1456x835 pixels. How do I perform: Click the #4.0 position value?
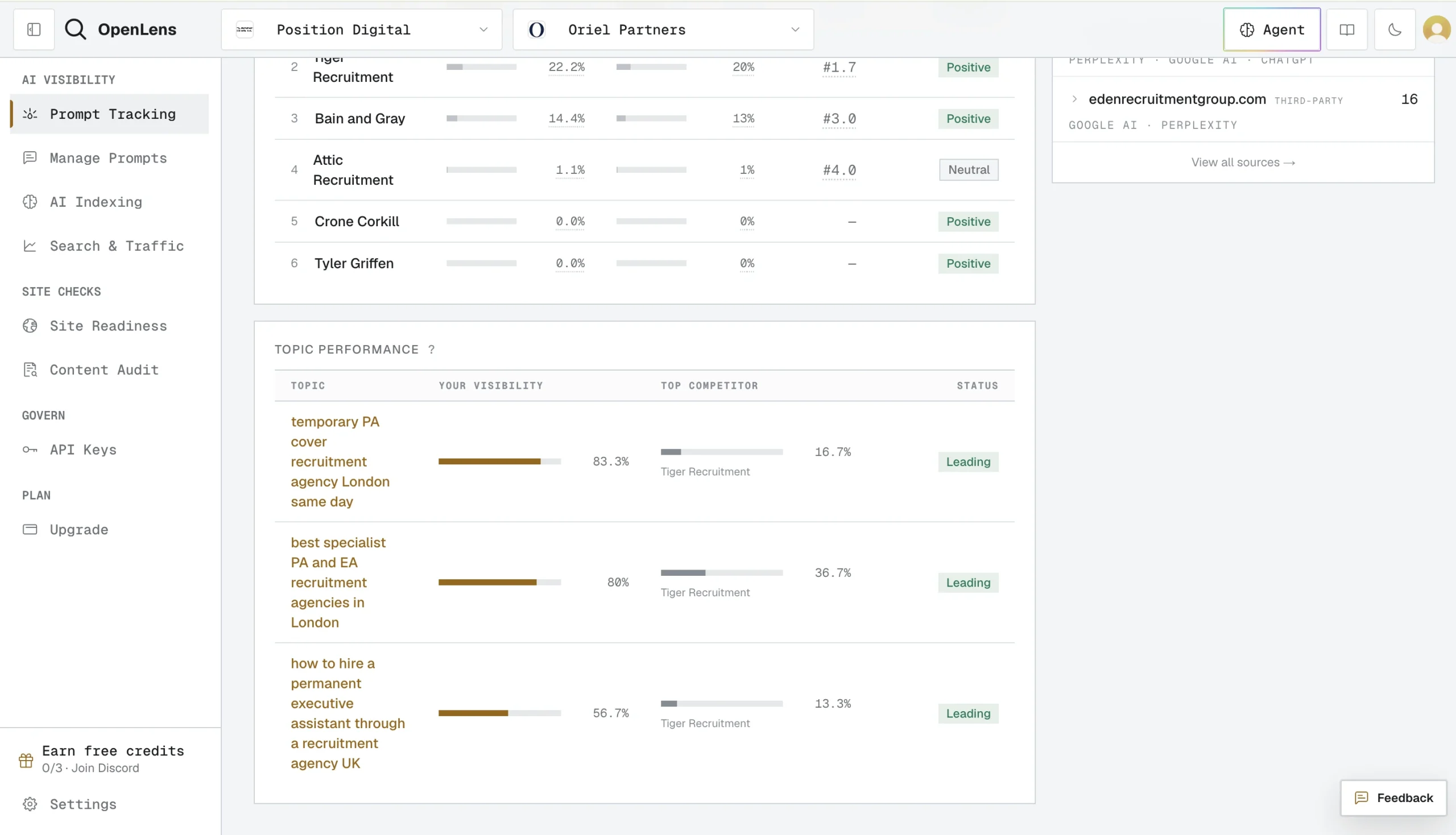click(839, 170)
